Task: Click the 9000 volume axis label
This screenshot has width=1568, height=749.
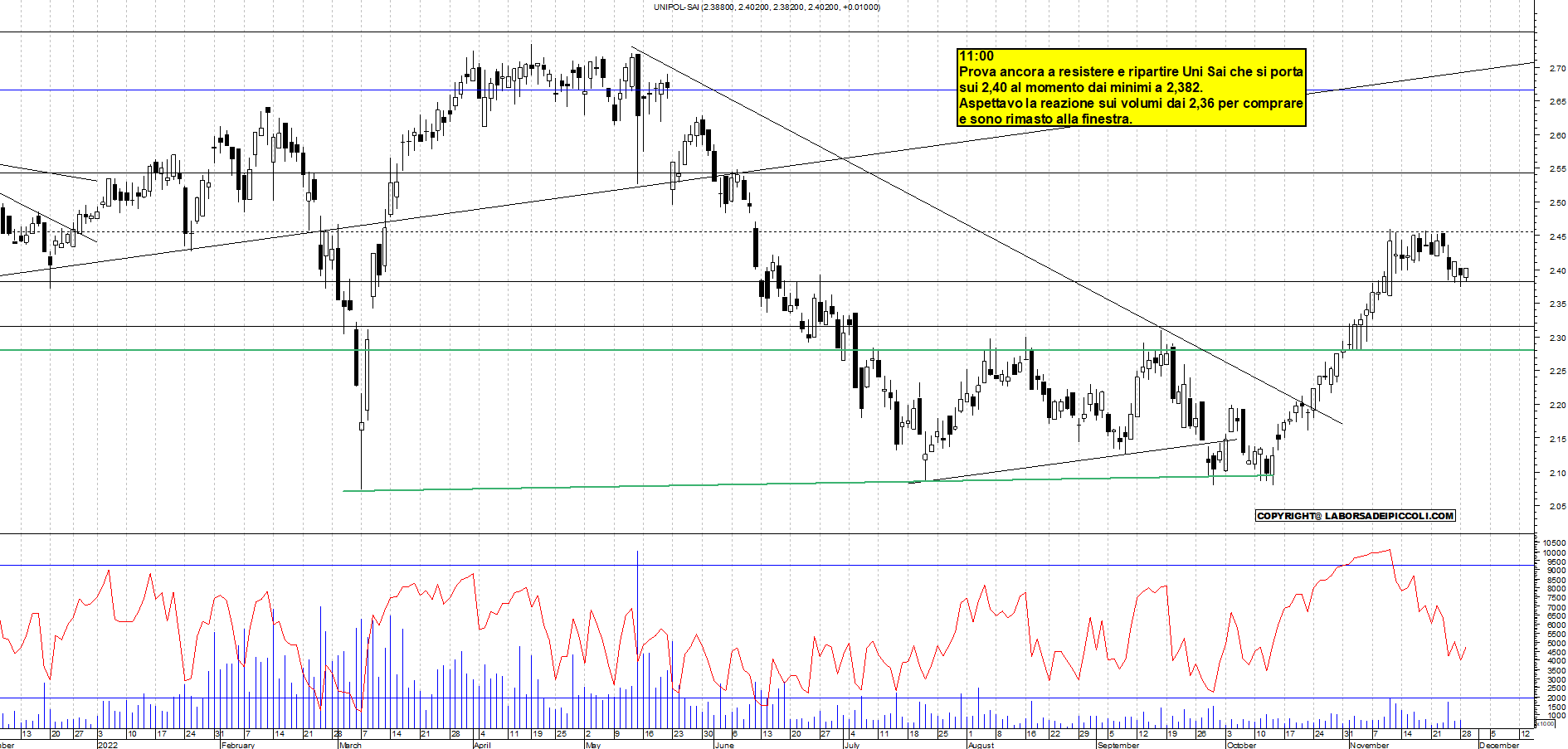Action: 1556,571
